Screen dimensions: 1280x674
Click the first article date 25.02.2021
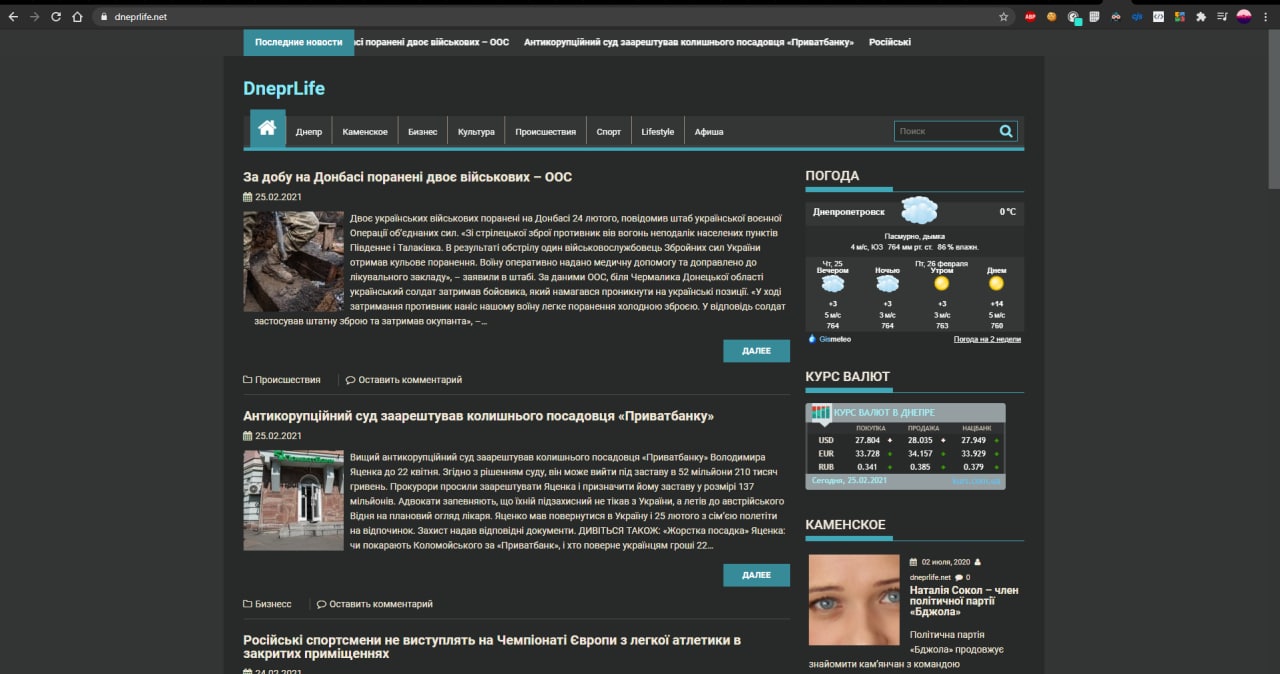[x=278, y=197]
